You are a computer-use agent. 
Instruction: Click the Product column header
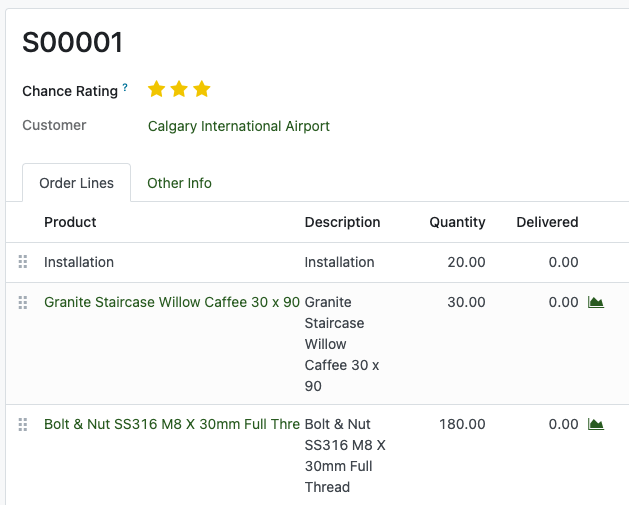[x=70, y=222]
